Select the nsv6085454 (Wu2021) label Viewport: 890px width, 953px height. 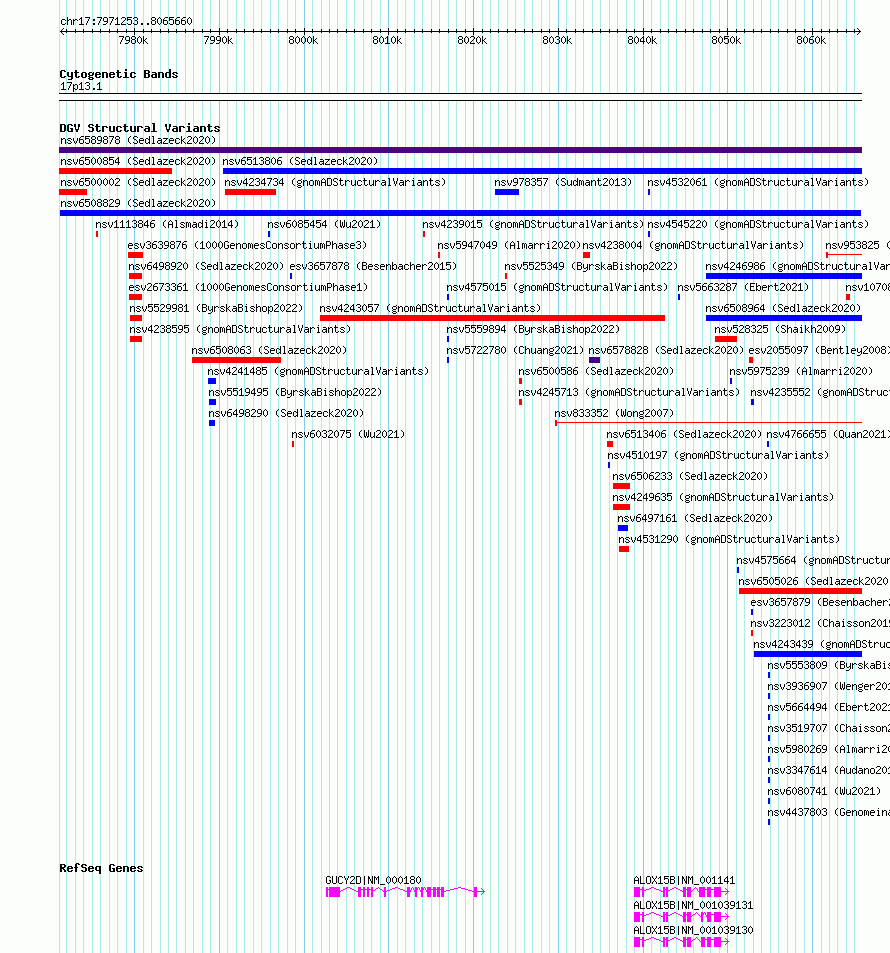[x=324, y=224]
